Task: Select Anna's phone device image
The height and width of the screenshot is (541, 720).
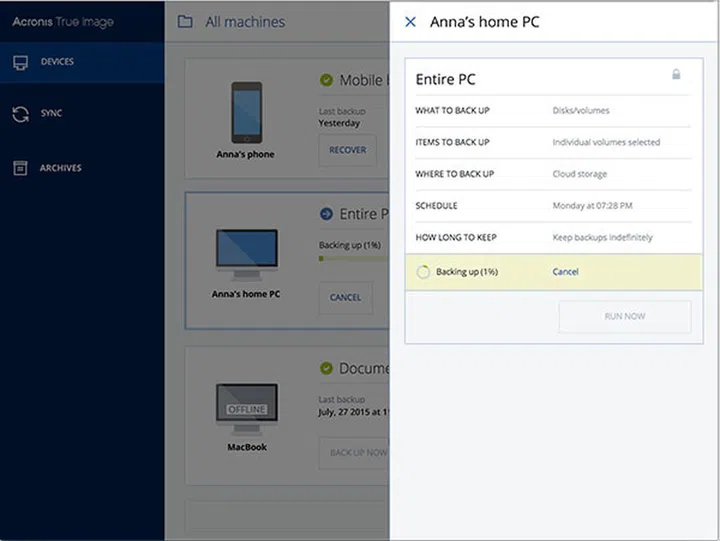Action: [245, 113]
